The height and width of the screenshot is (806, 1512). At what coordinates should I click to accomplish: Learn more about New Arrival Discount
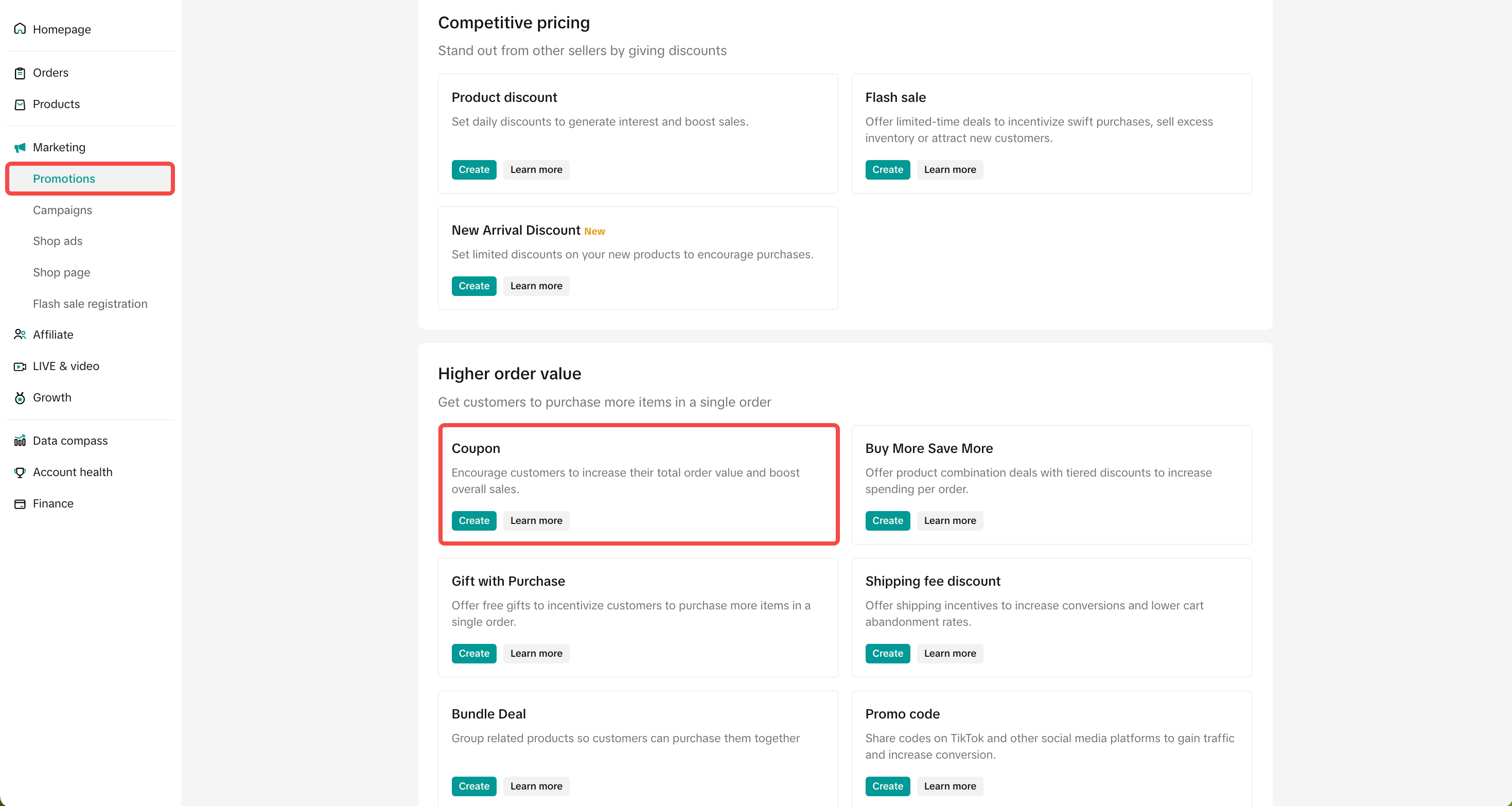click(x=536, y=286)
